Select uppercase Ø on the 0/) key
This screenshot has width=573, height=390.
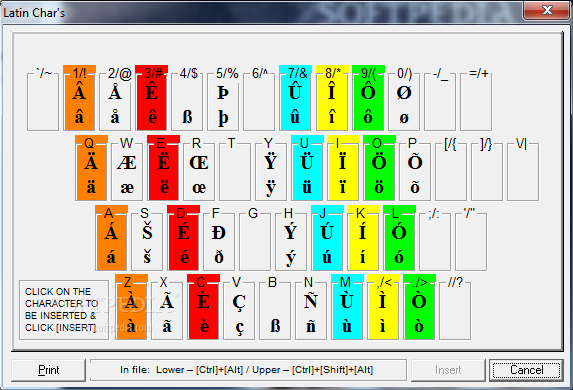click(x=404, y=93)
